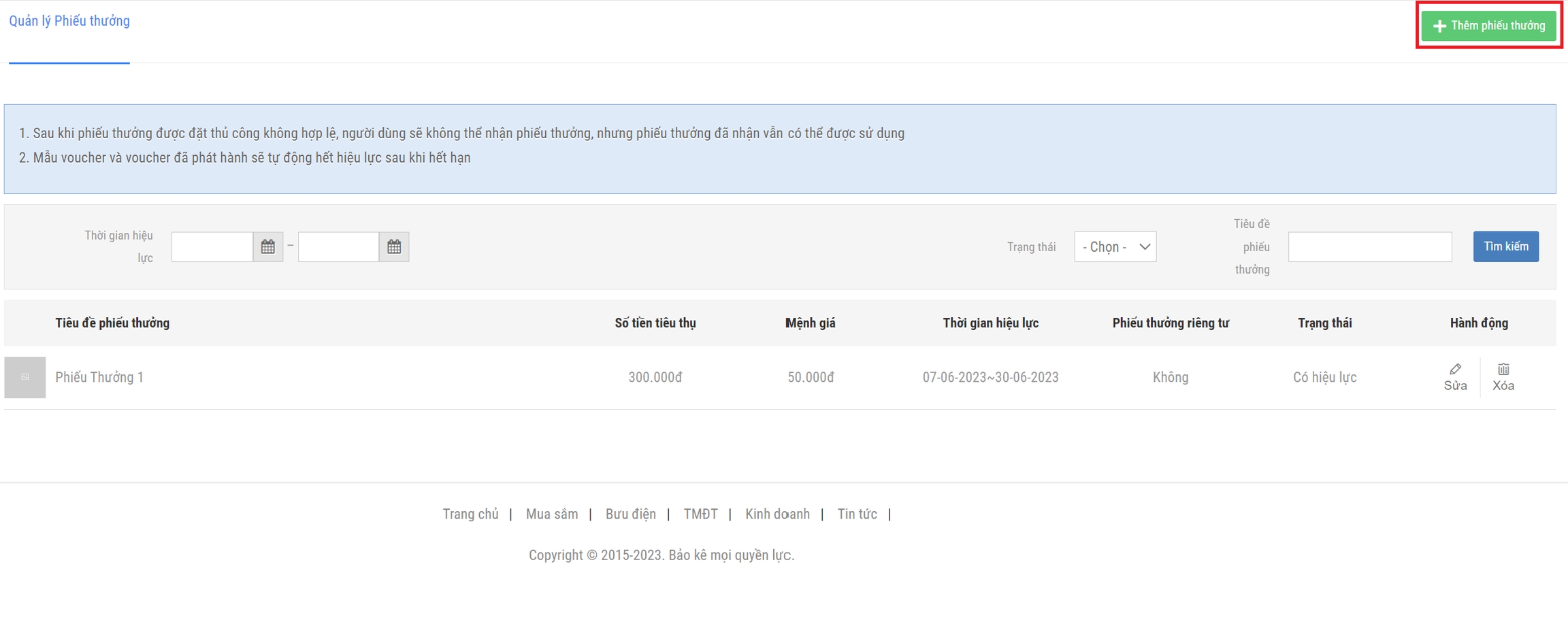This screenshot has width=1568, height=637.
Task: Click the Thời gian hiệu lực column header
Action: coord(990,323)
